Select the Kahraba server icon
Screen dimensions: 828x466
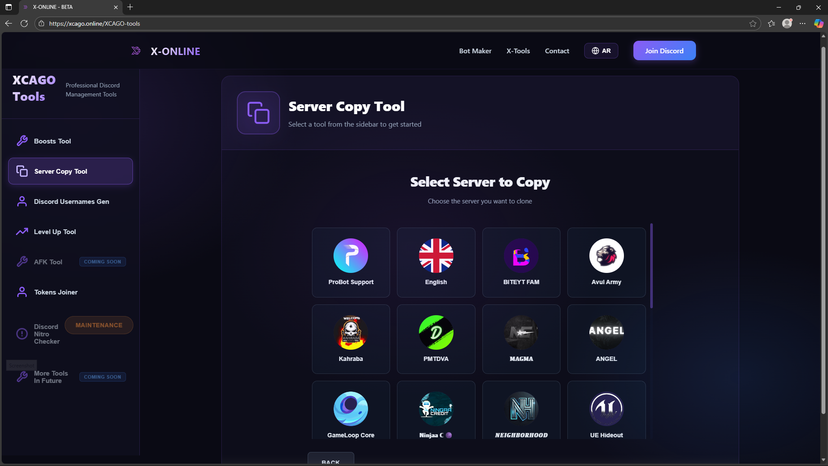coord(350,333)
